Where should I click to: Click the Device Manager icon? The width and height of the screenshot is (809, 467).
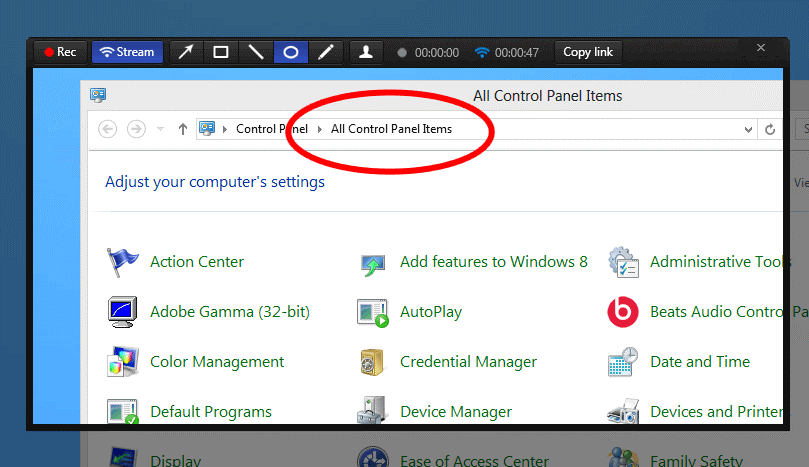[372, 410]
